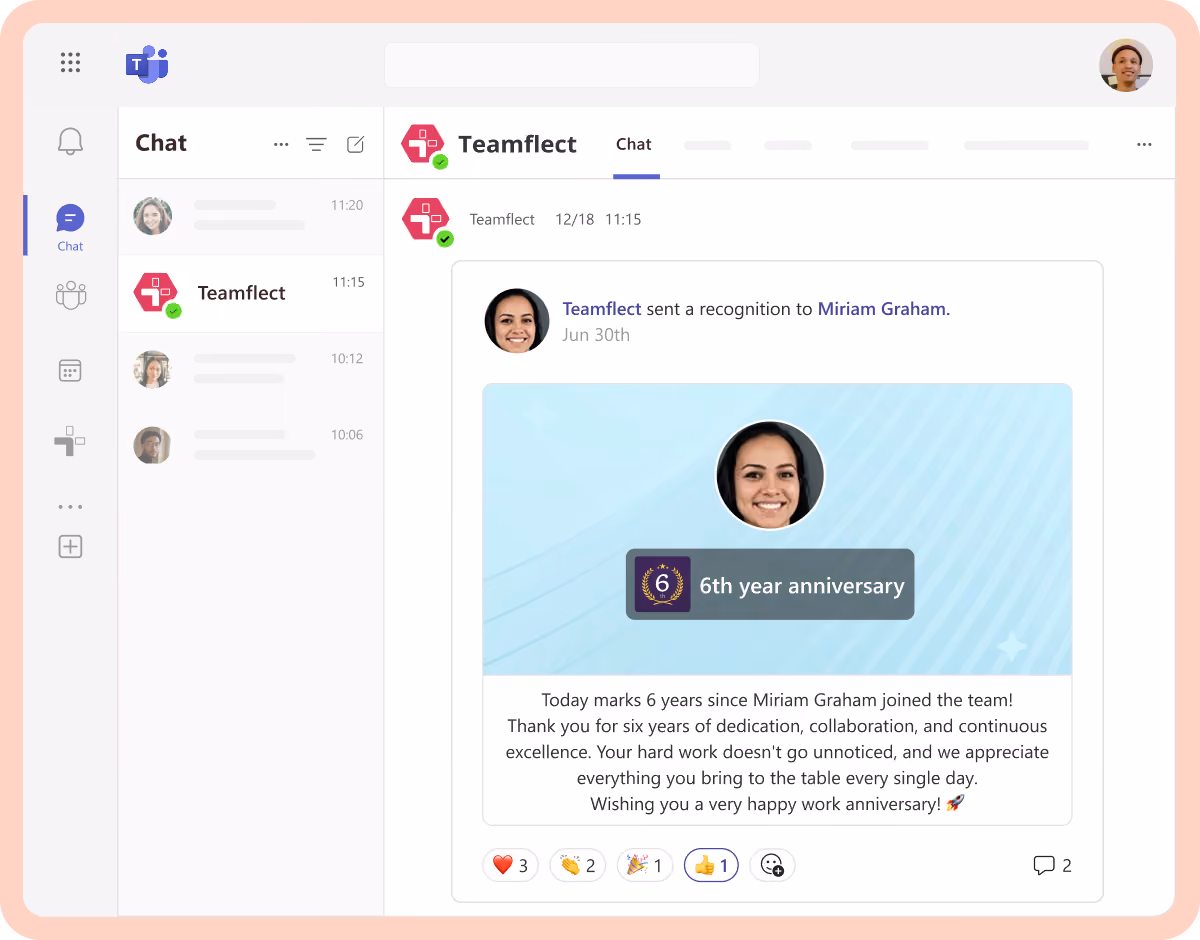The image size is (1200, 940).
Task: Toggle the party popper reaction
Action: click(645, 865)
